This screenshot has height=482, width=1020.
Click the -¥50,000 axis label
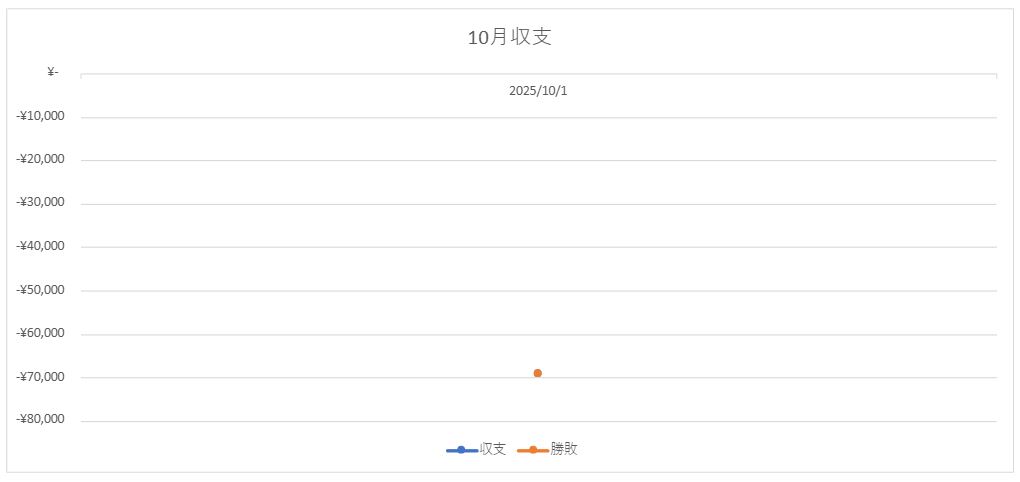click(x=41, y=290)
